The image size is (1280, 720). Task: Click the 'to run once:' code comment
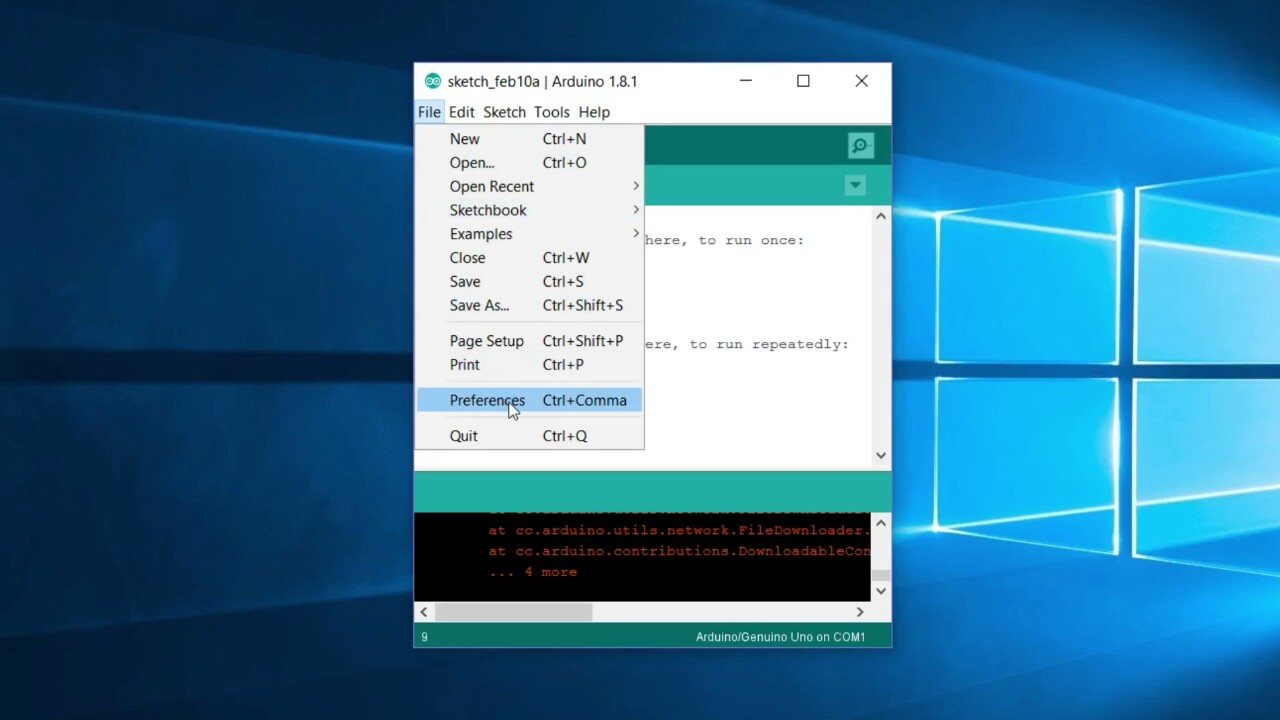(x=751, y=240)
